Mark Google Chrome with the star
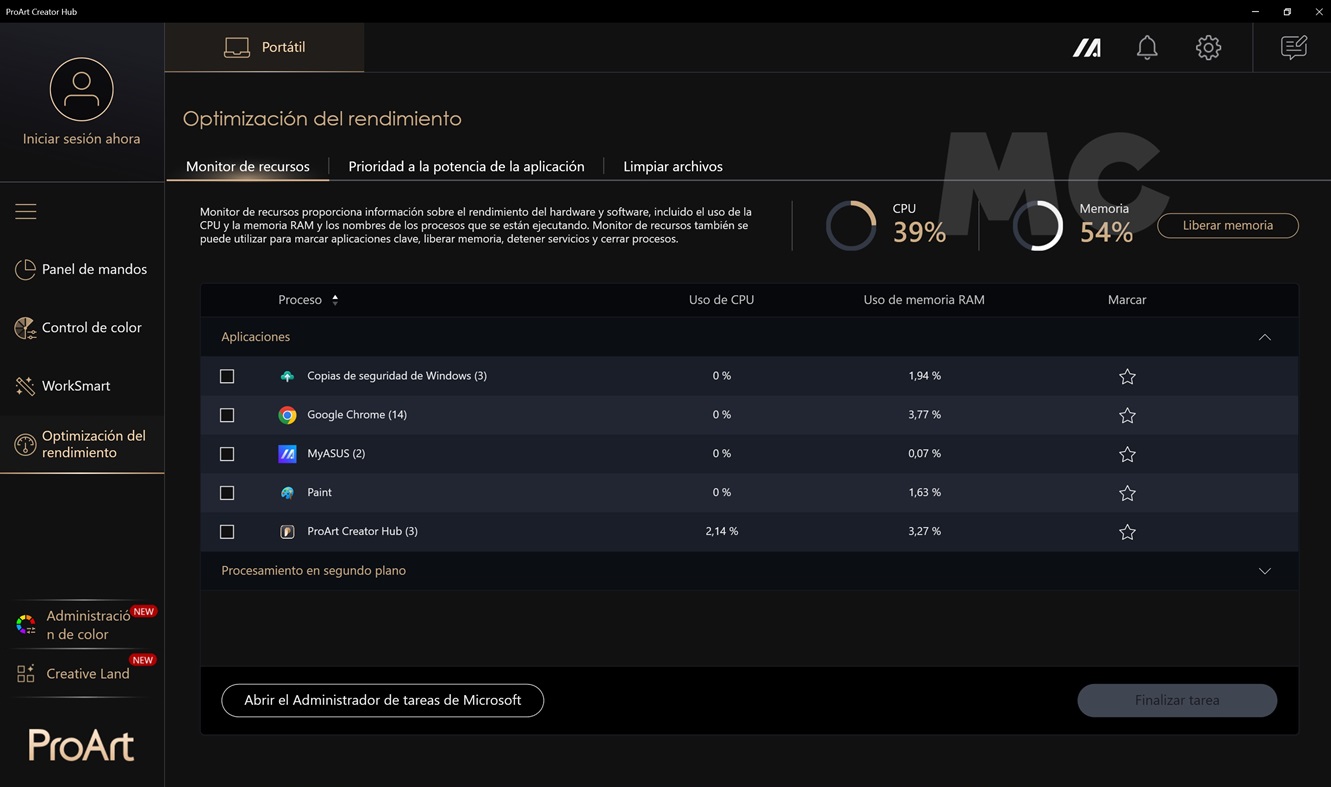Image resolution: width=1331 pixels, height=787 pixels. coord(1127,415)
